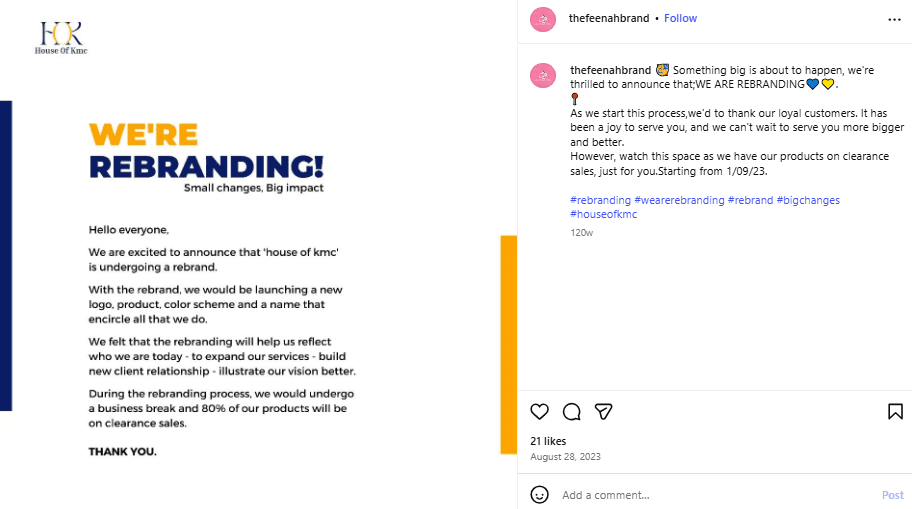Open the #rebrand hashtag
Viewport: 912px width, 509px height.
(x=750, y=200)
